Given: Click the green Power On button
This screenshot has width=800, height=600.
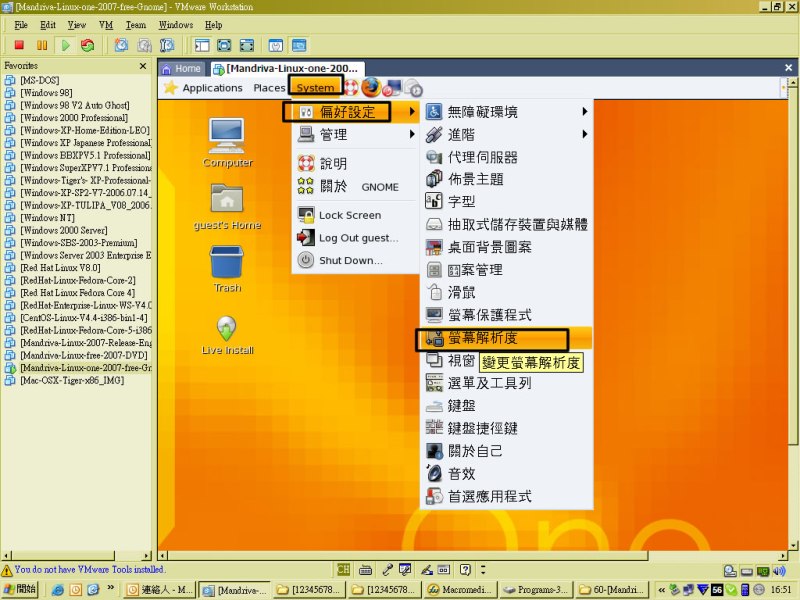Looking at the screenshot, I should coord(65,45).
